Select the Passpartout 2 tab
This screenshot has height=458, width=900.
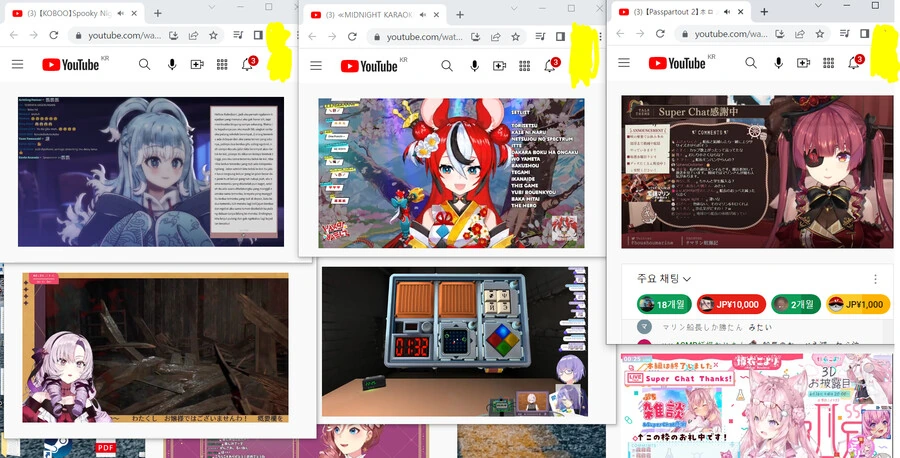[681, 11]
